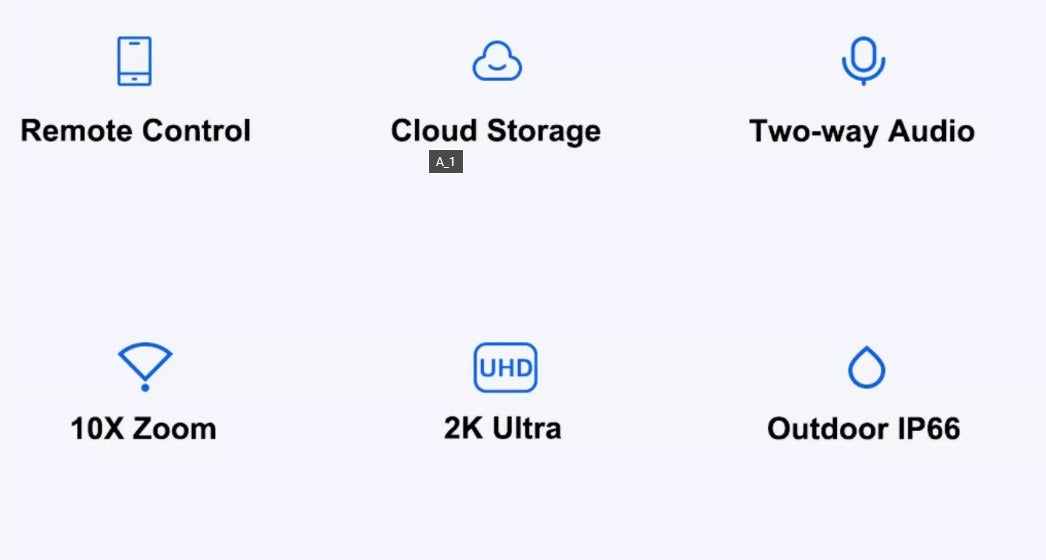
Task: Select the smiling cloud storage icon
Action: [x=497, y=61]
